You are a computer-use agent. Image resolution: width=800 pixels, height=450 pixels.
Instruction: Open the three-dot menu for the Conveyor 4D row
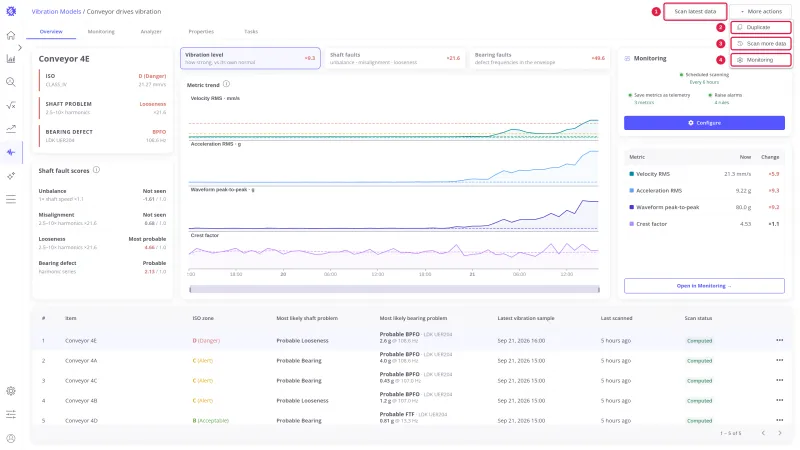(x=780, y=420)
